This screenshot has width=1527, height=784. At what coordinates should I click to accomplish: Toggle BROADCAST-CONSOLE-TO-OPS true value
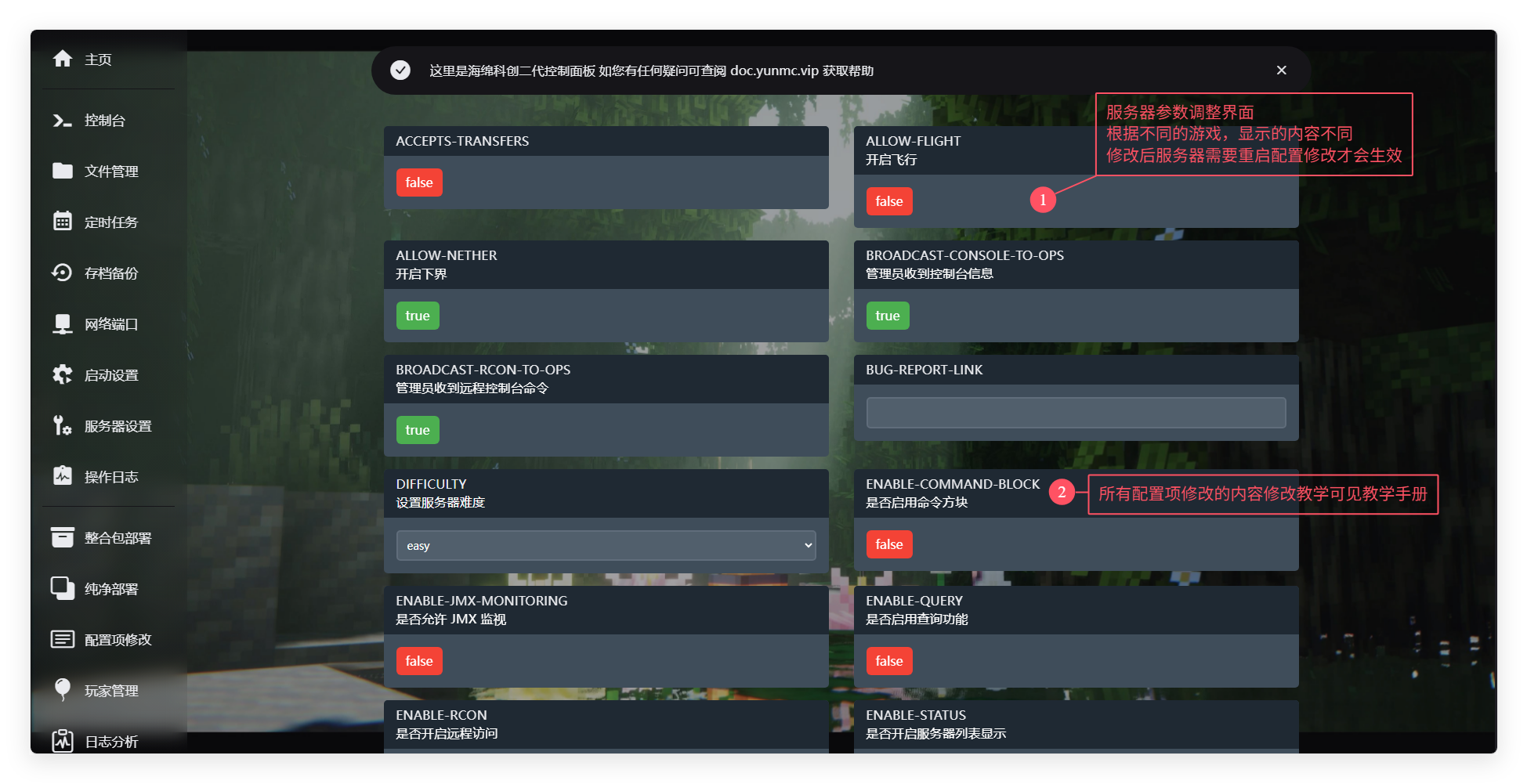point(888,316)
